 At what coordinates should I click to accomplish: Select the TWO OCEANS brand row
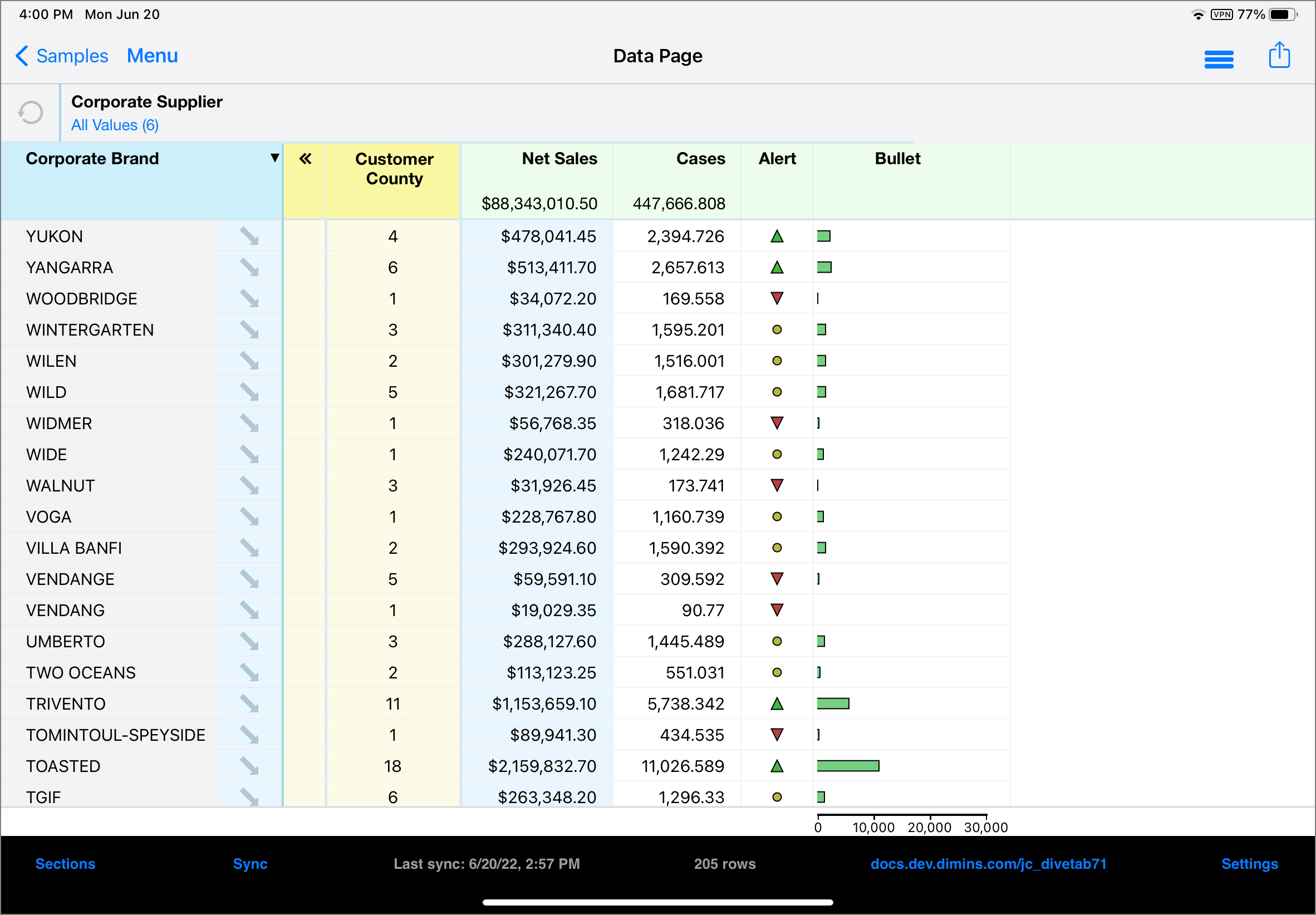pos(81,673)
